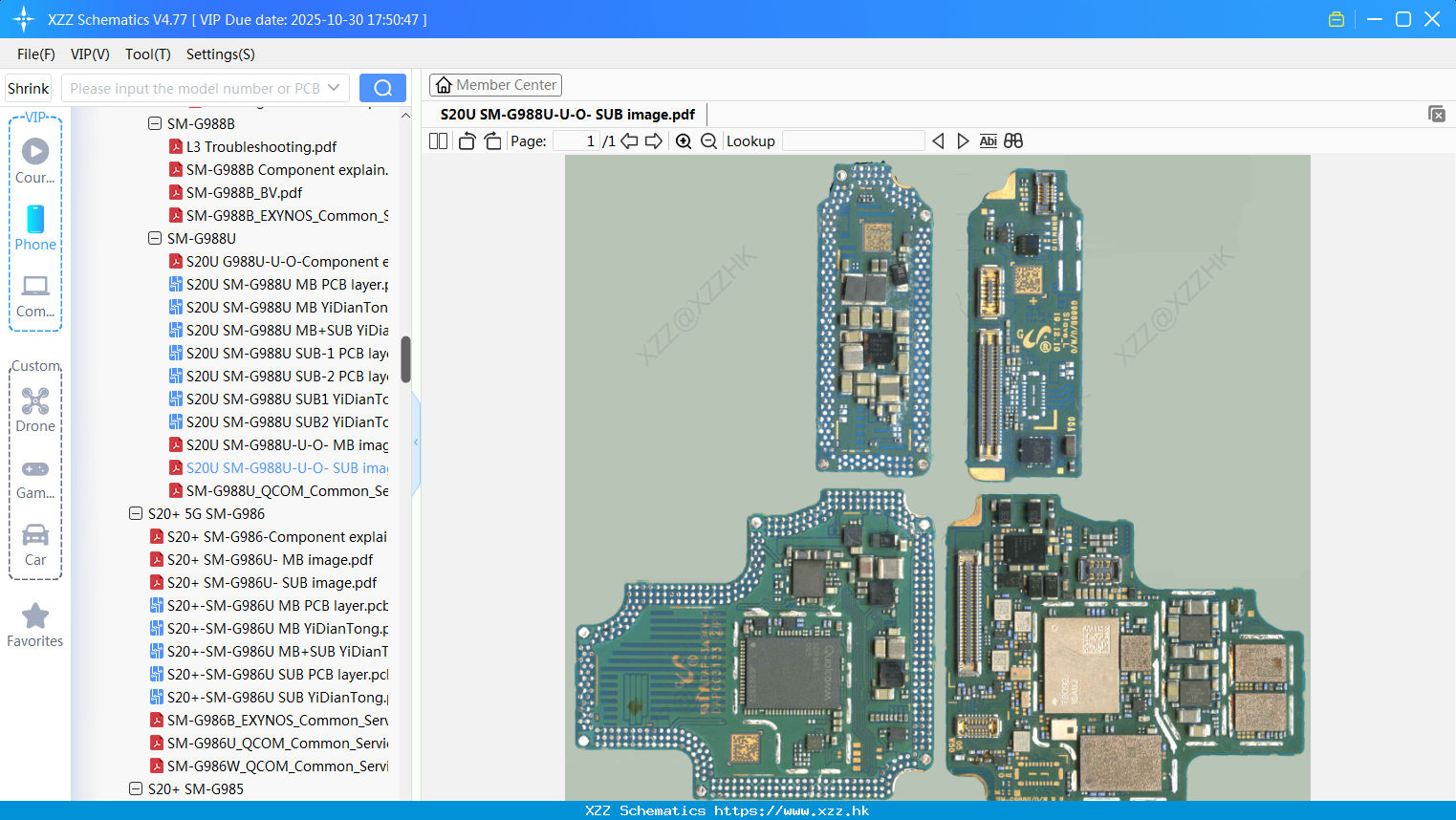The image size is (1456, 820).
Task: Open S20U SM-G988U SUB-2 PCB layer
Action: click(287, 376)
